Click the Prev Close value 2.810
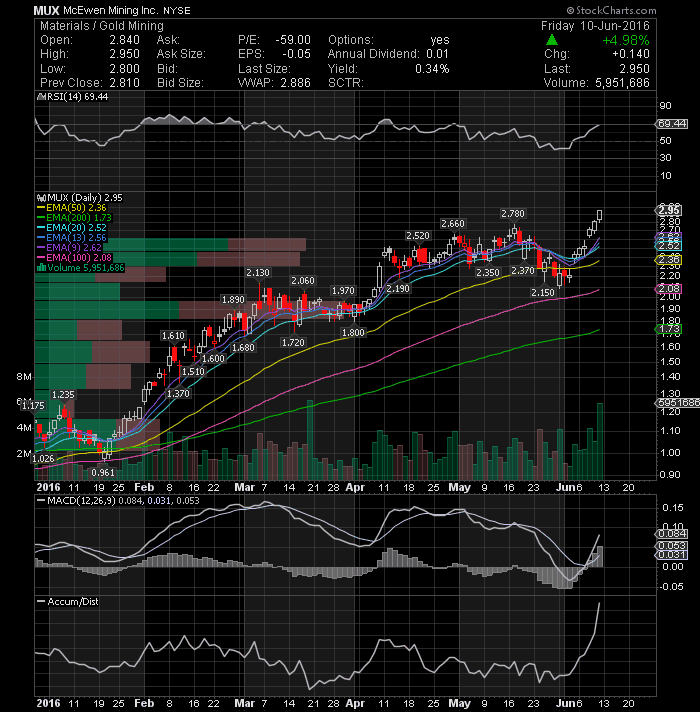700x712 pixels. tap(124, 83)
